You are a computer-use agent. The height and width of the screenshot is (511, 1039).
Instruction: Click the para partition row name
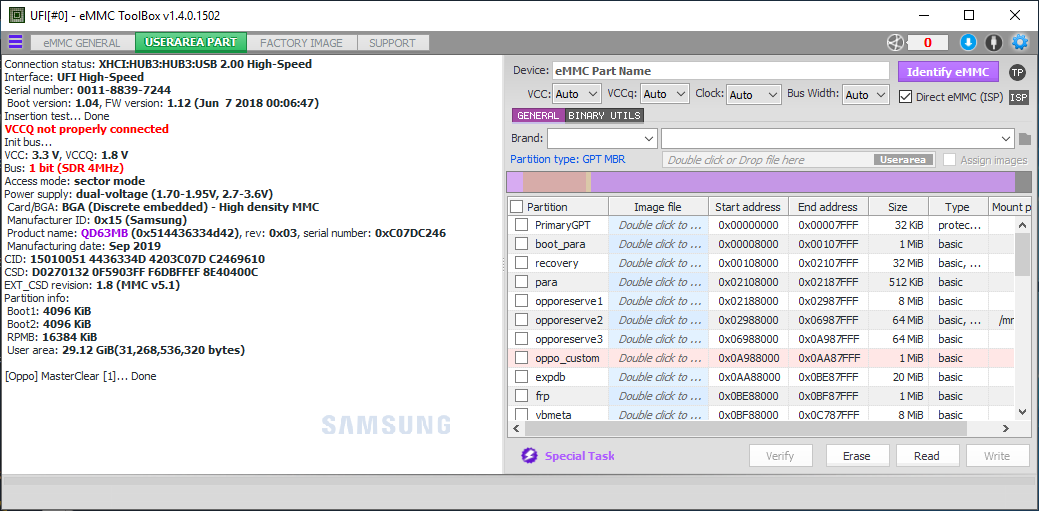[x=546, y=282]
